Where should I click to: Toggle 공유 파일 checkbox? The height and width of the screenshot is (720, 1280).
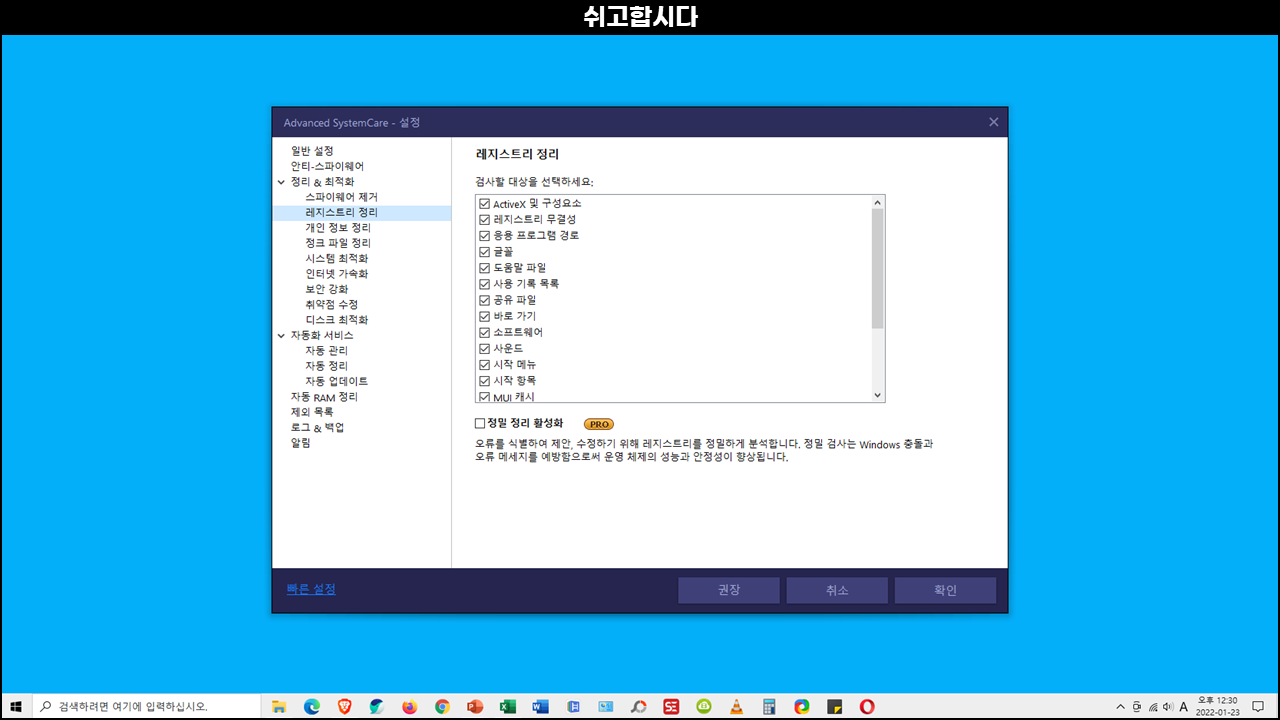[x=484, y=299]
